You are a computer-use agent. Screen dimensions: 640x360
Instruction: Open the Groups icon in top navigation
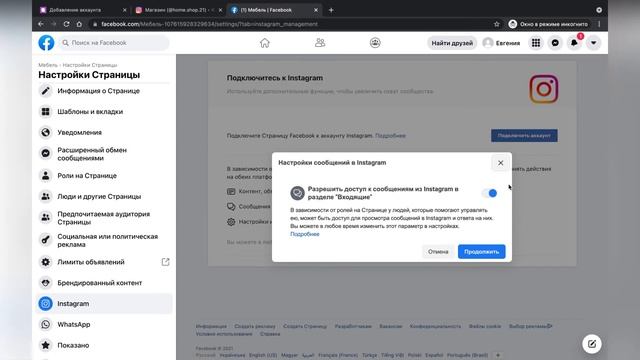click(375, 42)
